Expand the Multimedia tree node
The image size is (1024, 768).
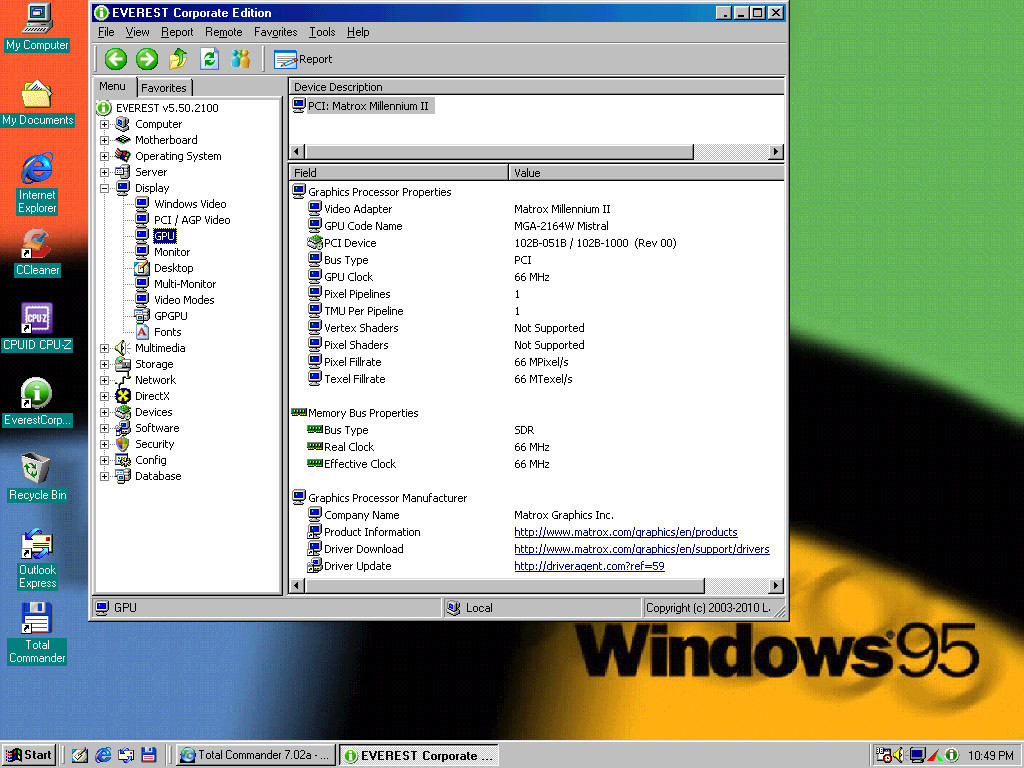[104, 348]
